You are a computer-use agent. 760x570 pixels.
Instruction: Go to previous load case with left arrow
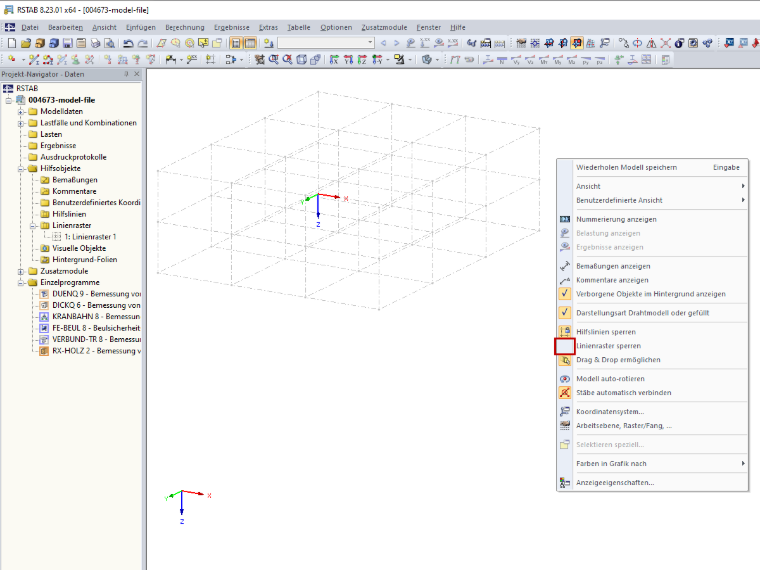point(383,44)
